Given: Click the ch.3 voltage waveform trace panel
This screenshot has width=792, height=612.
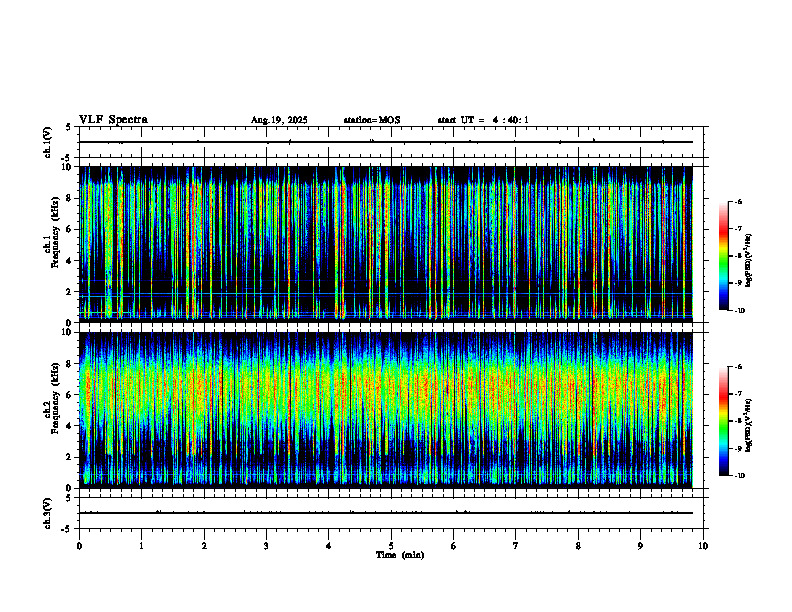Looking at the screenshot, I should pos(391,513).
